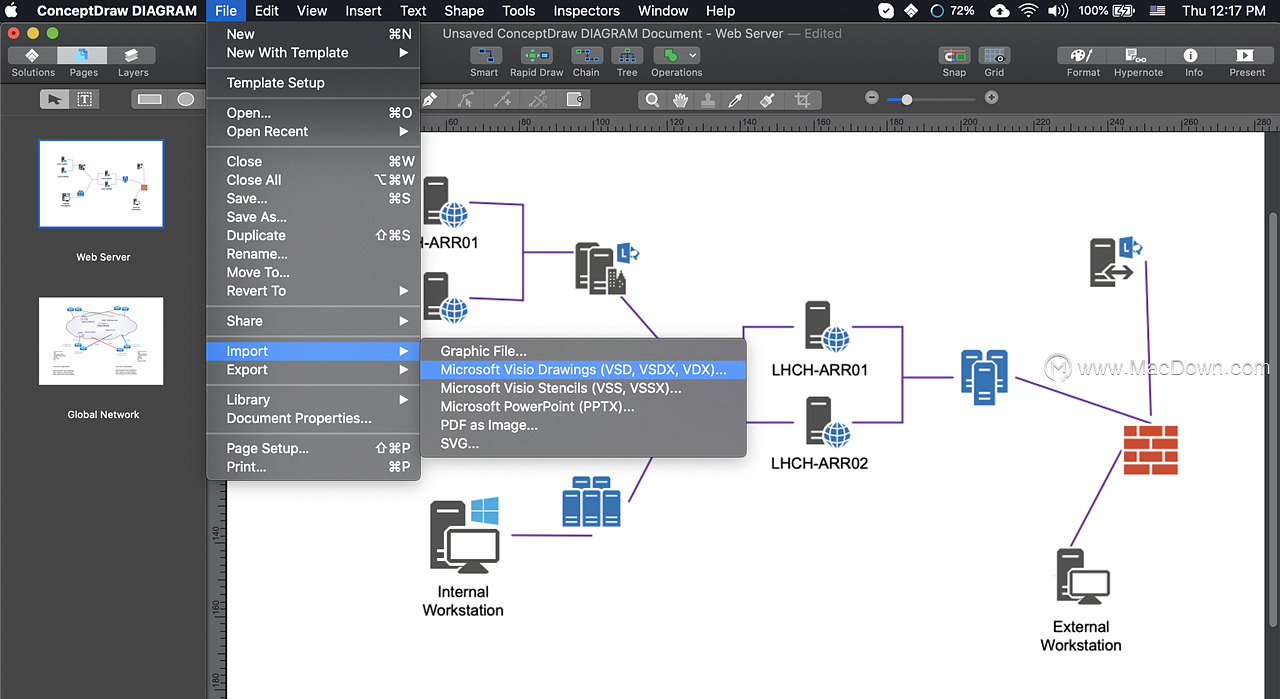Select the Web Server page thumbnail

[101, 184]
